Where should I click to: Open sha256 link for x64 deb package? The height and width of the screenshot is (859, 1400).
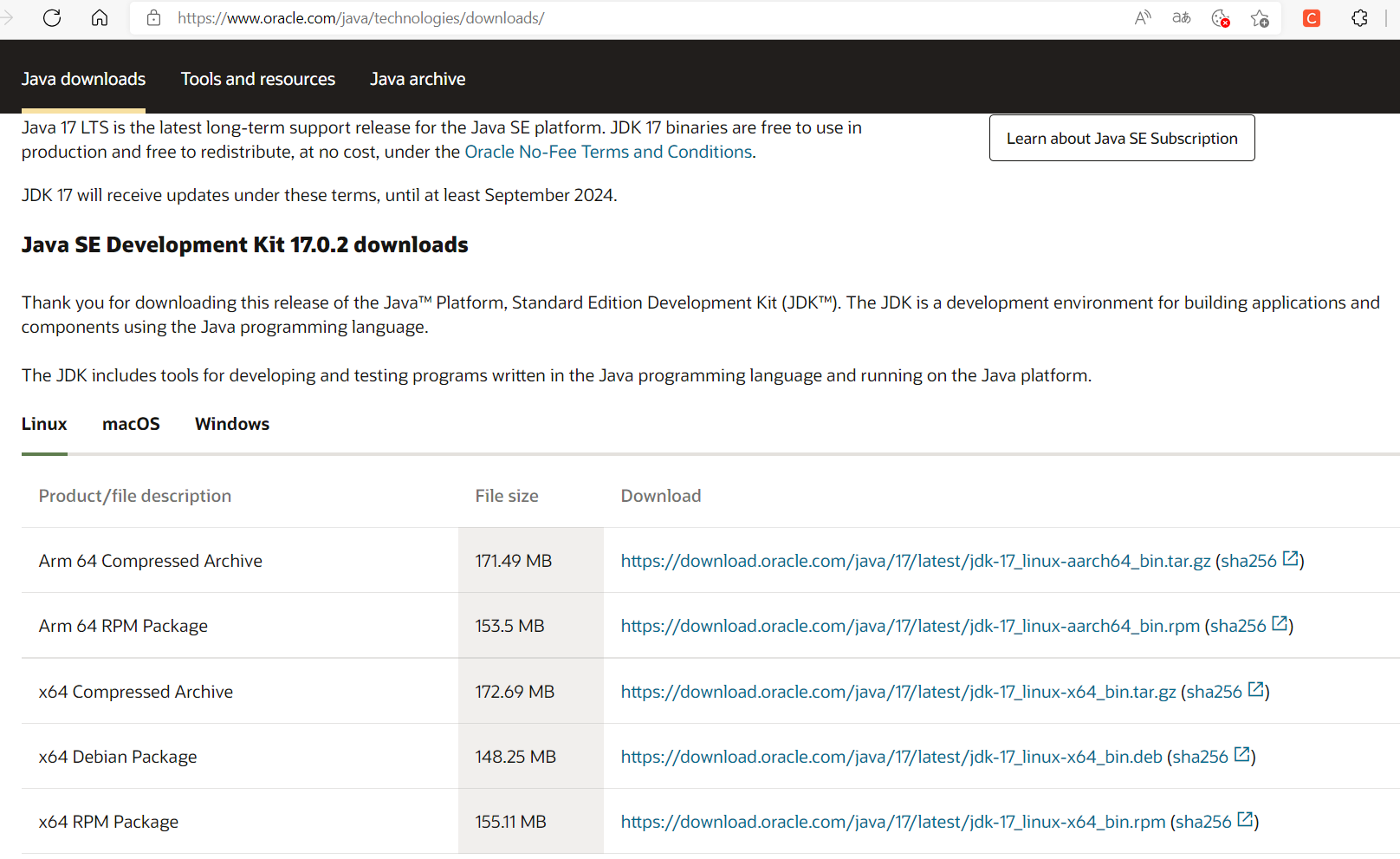(x=1200, y=757)
